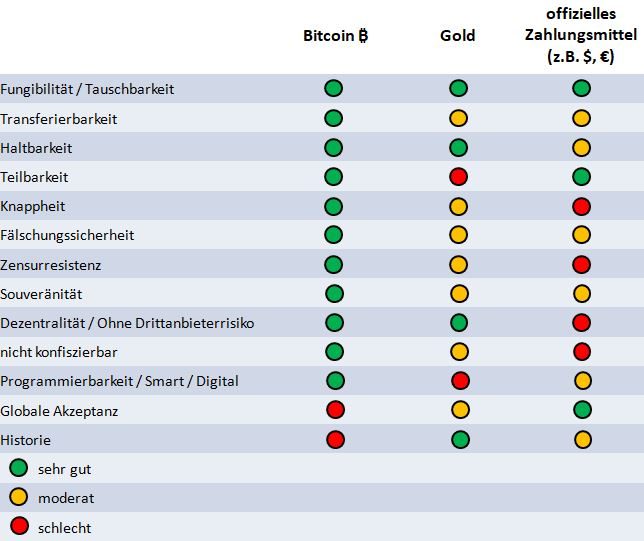Click Zahlungsmittel's yellow dot for Haltbarkeit
This screenshot has height=541, width=644.
click(582, 148)
